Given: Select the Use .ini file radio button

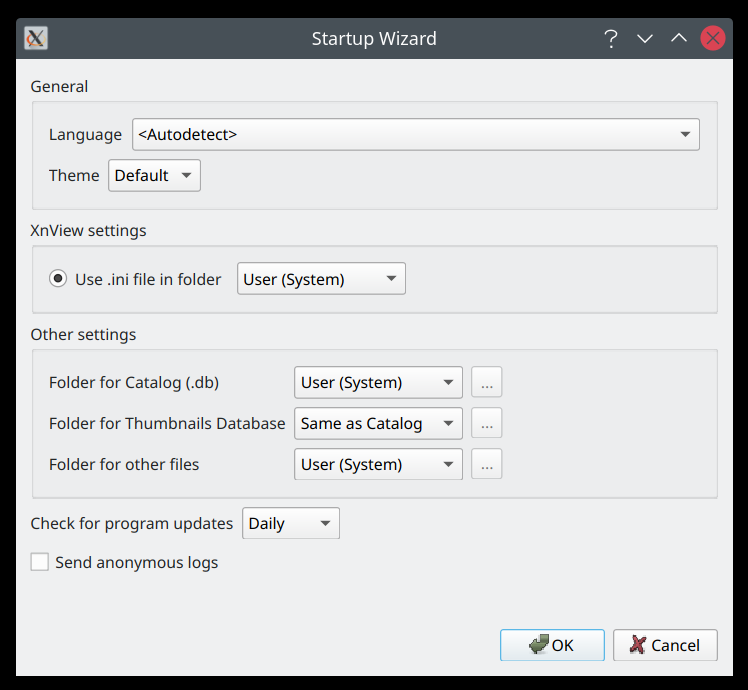Looking at the screenshot, I should [x=58, y=279].
